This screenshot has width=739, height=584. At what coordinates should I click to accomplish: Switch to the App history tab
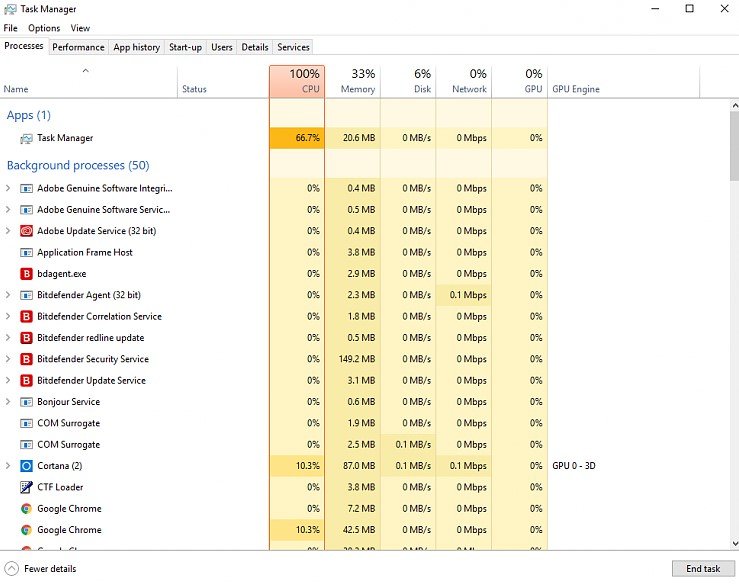pos(137,47)
